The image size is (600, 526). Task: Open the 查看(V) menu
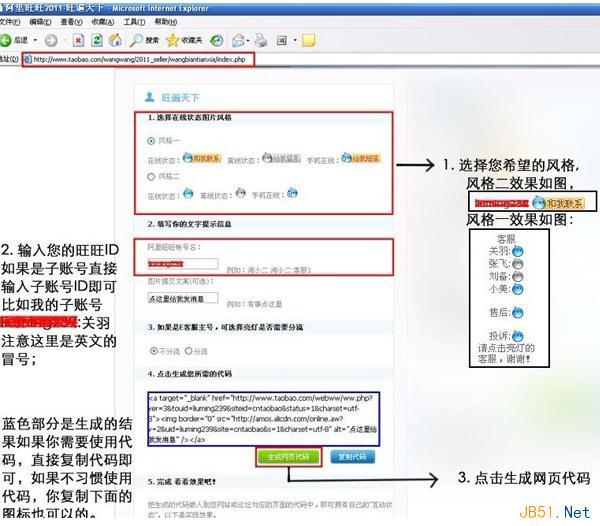tap(72, 22)
